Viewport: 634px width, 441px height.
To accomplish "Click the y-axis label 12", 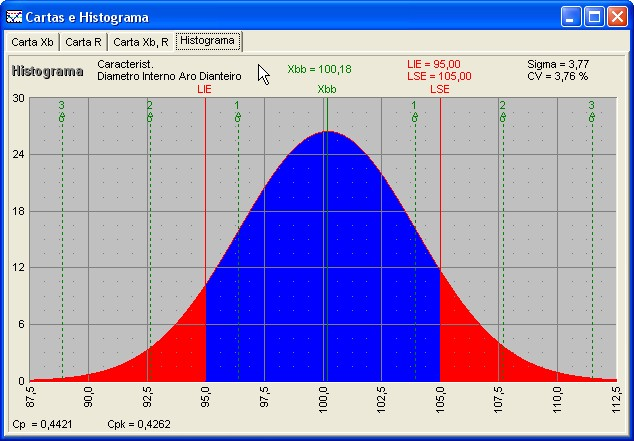I will point(19,268).
